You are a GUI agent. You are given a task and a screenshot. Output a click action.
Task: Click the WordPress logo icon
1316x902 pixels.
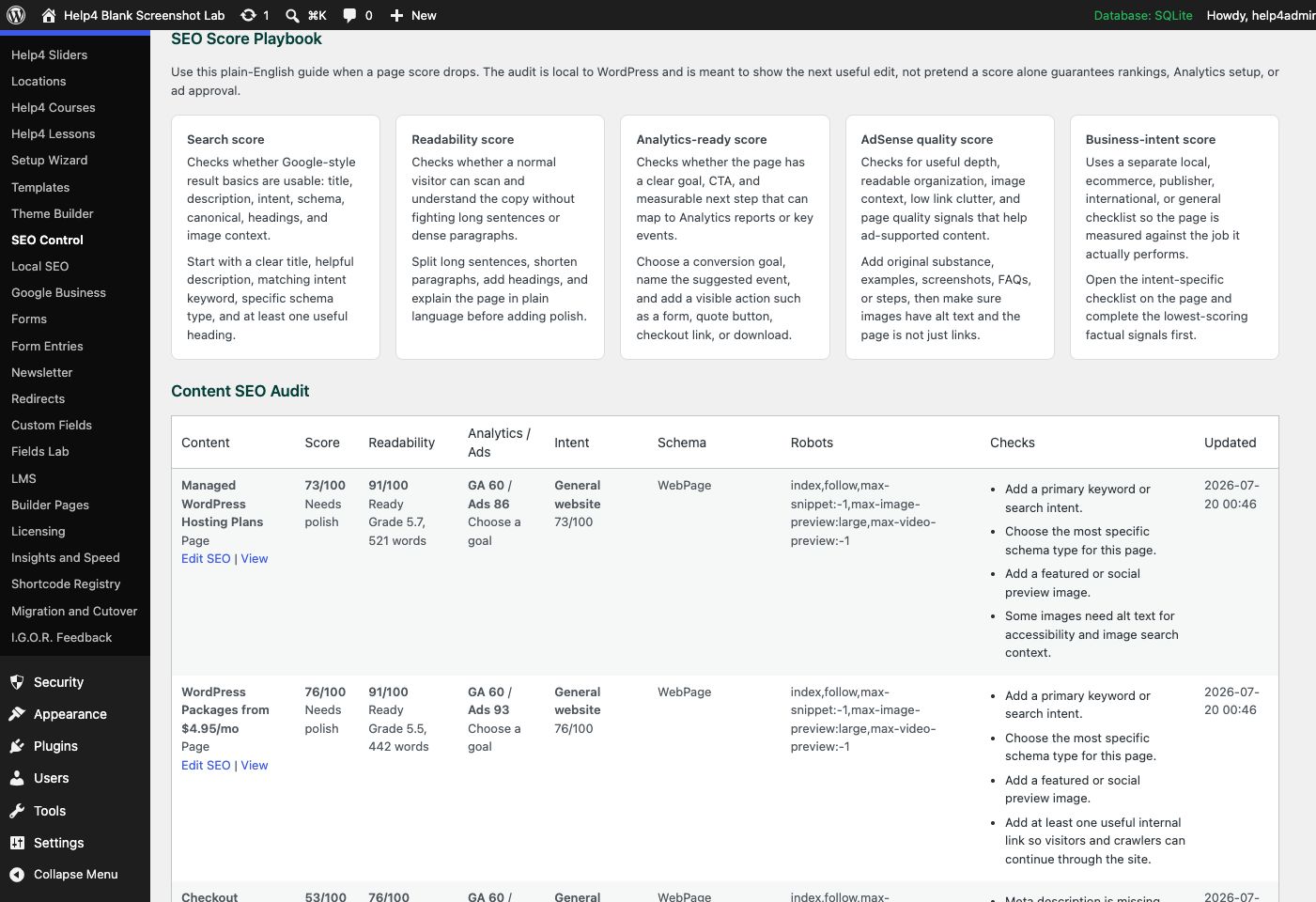click(16, 15)
